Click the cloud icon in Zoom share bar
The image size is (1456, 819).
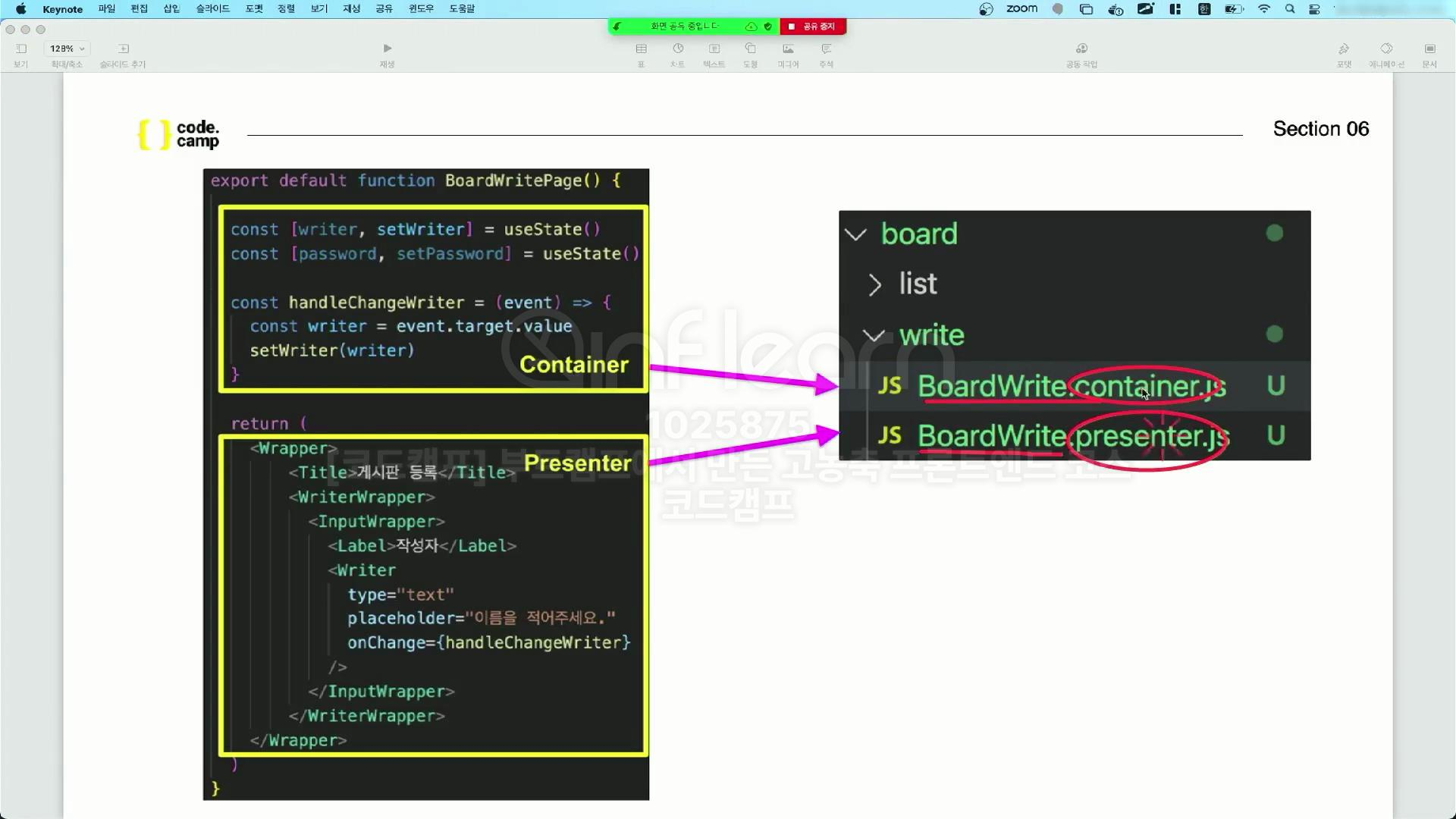pos(751,27)
